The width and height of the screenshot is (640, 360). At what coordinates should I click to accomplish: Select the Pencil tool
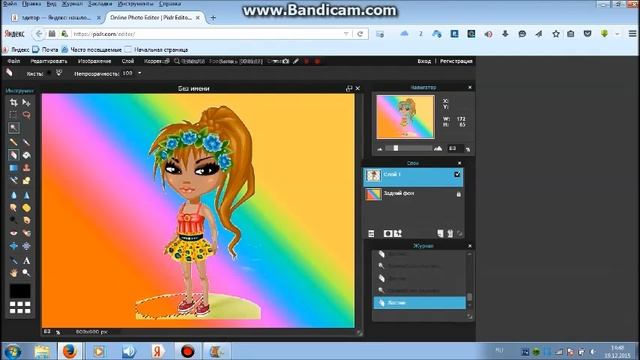[13, 142]
